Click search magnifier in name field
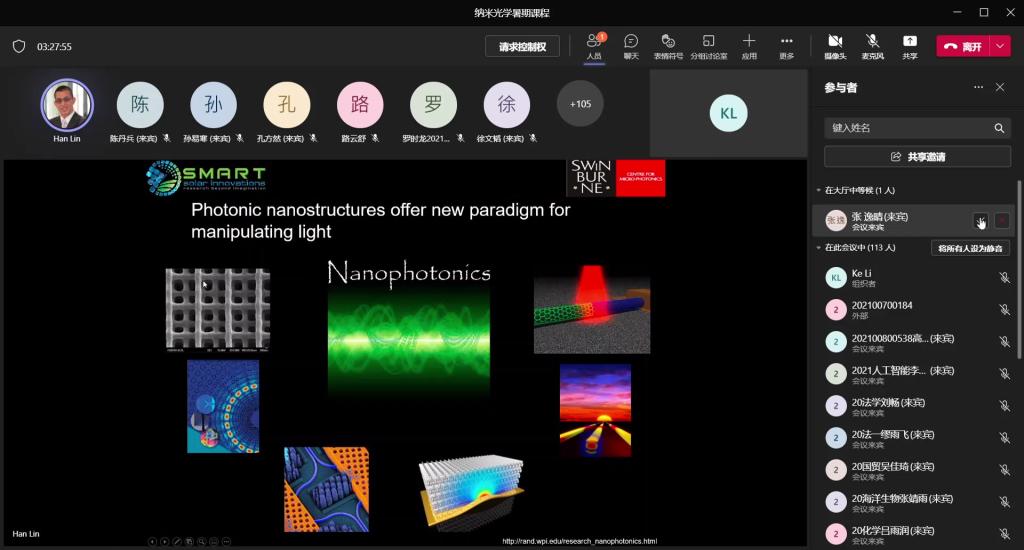 998,129
